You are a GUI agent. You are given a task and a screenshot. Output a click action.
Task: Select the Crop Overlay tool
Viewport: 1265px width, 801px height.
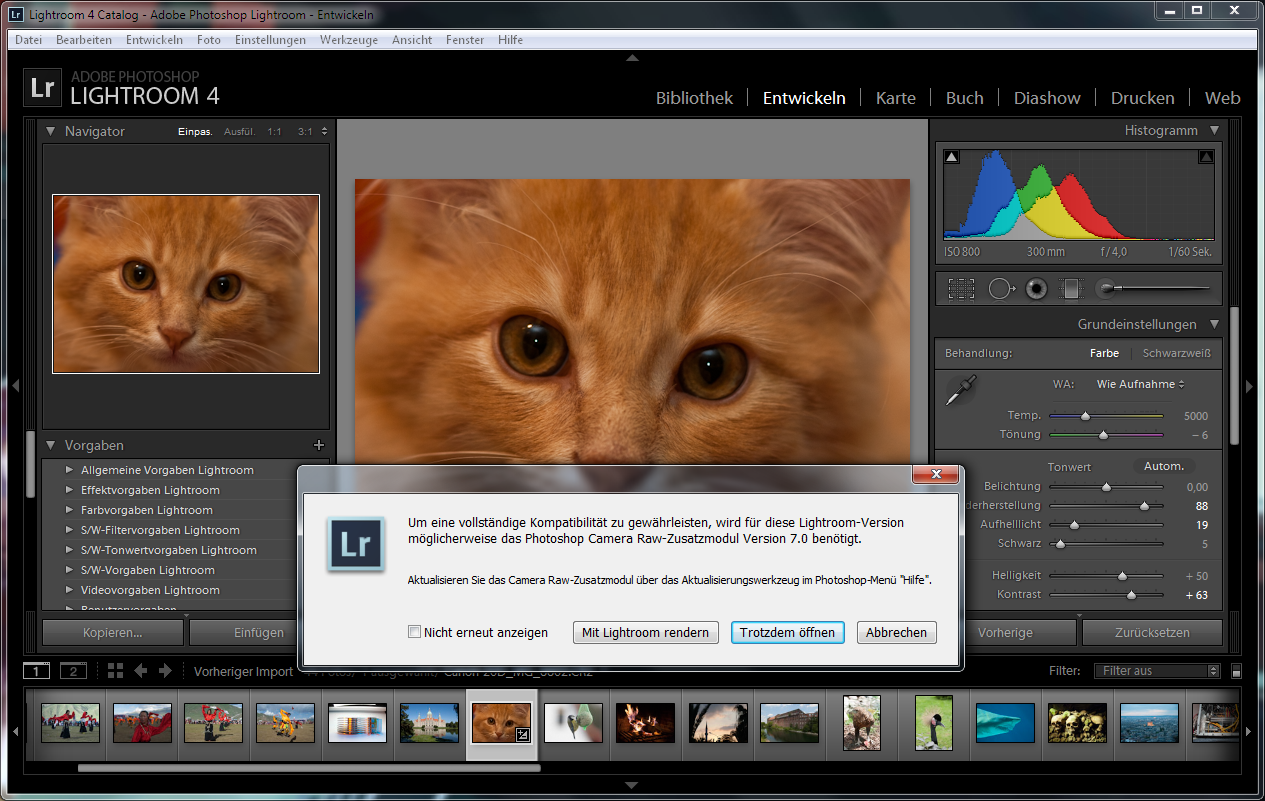click(x=961, y=289)
